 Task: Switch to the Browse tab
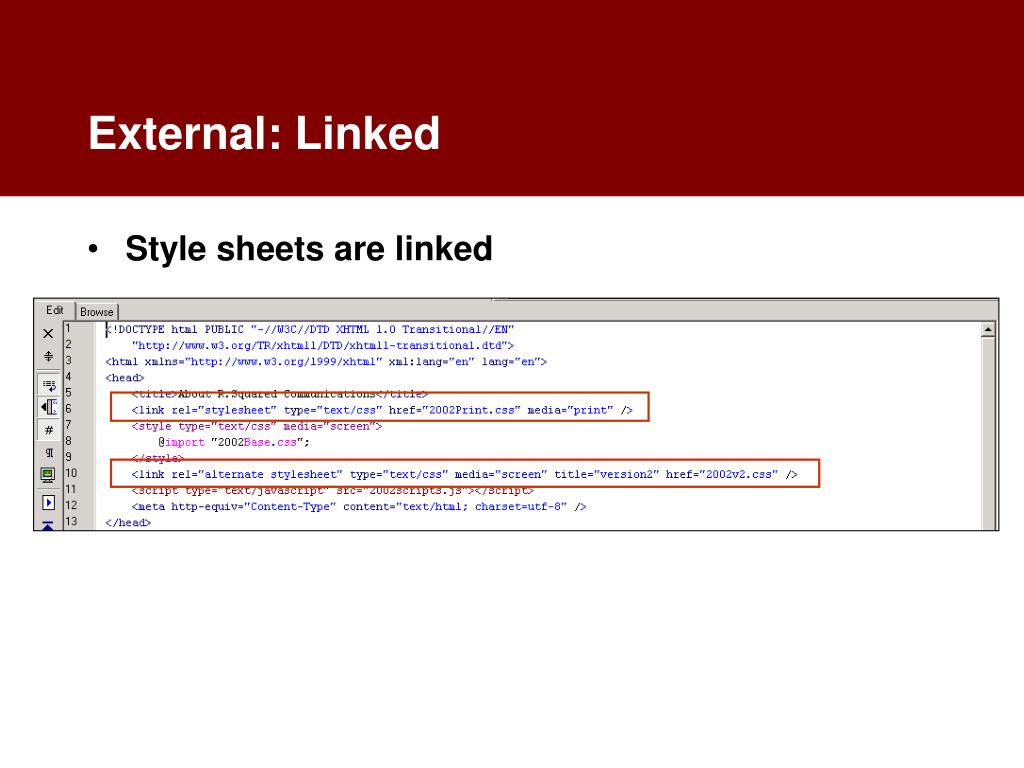click(x=97, y=312)
